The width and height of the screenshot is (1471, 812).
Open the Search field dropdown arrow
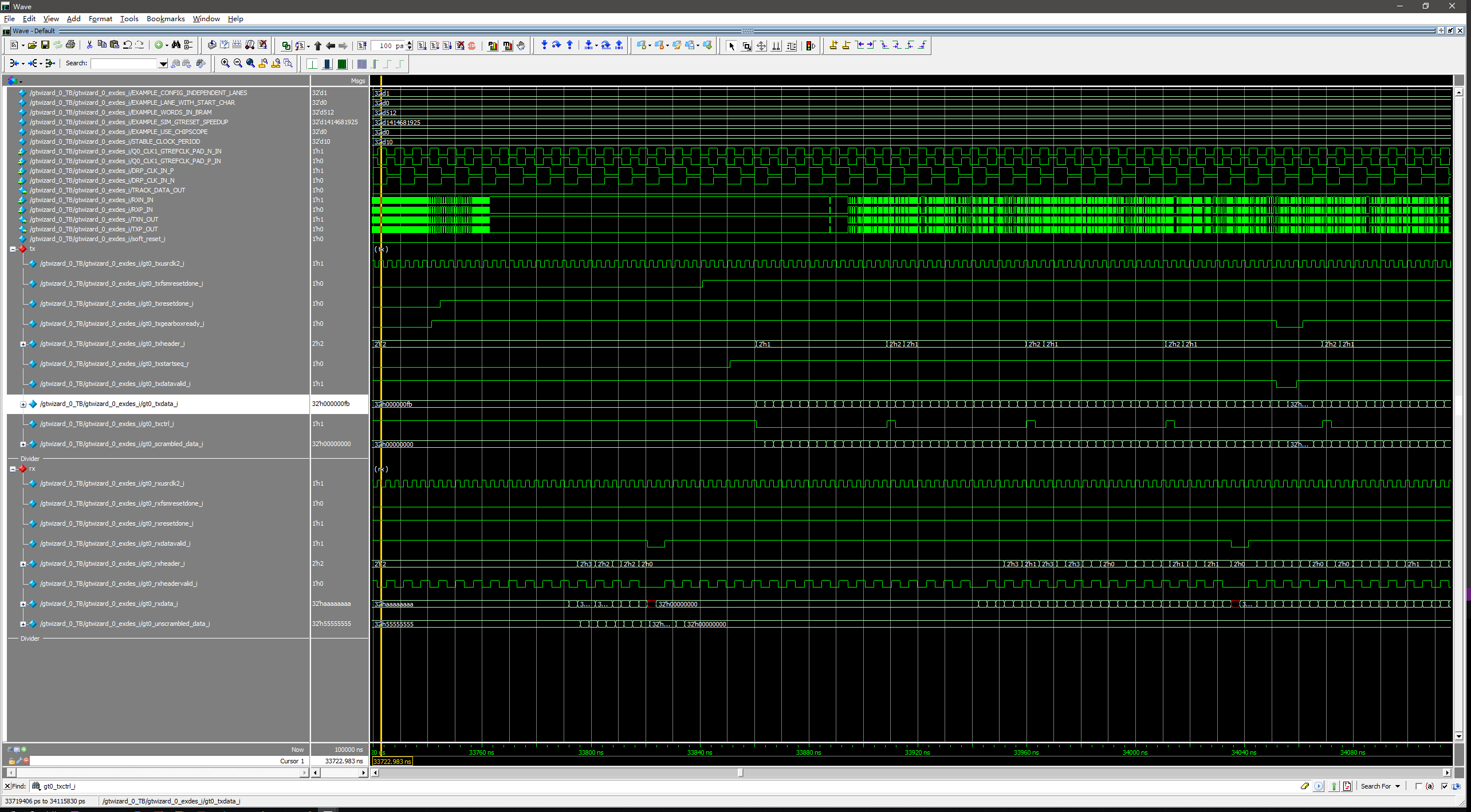[x=163, y=64]
